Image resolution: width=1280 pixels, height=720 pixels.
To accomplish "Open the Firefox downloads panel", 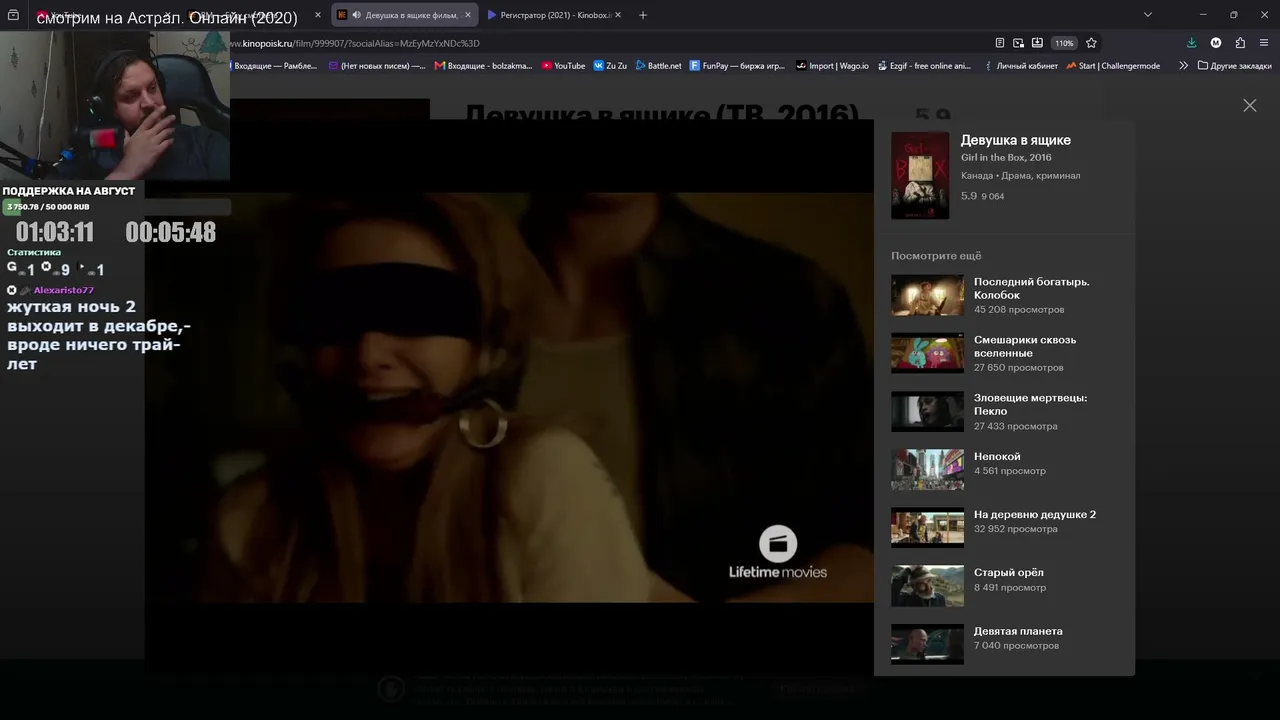I will click(x=1191, y=43).
